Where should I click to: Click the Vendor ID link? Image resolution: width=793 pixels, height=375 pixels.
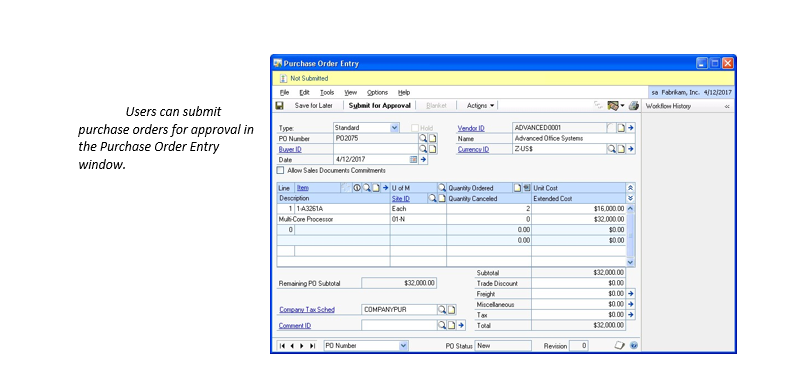click(471, 129)
